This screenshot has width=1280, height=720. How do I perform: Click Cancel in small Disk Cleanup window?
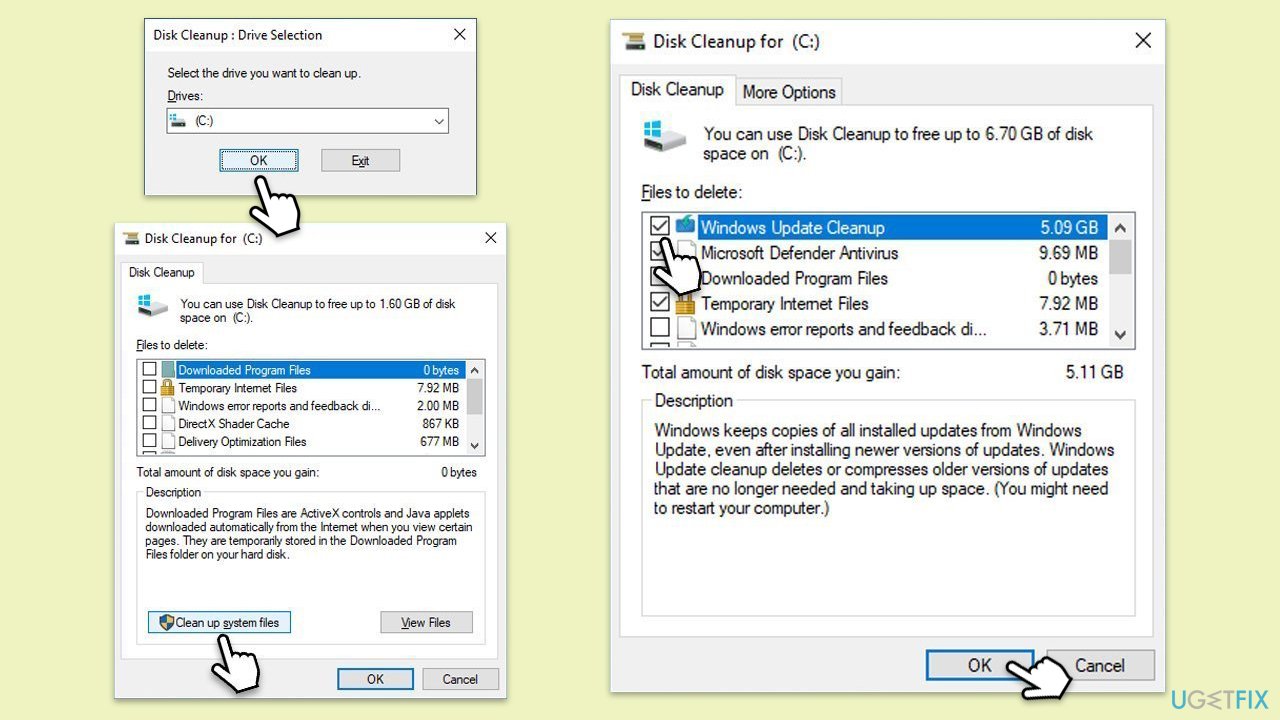pos(460,679)
